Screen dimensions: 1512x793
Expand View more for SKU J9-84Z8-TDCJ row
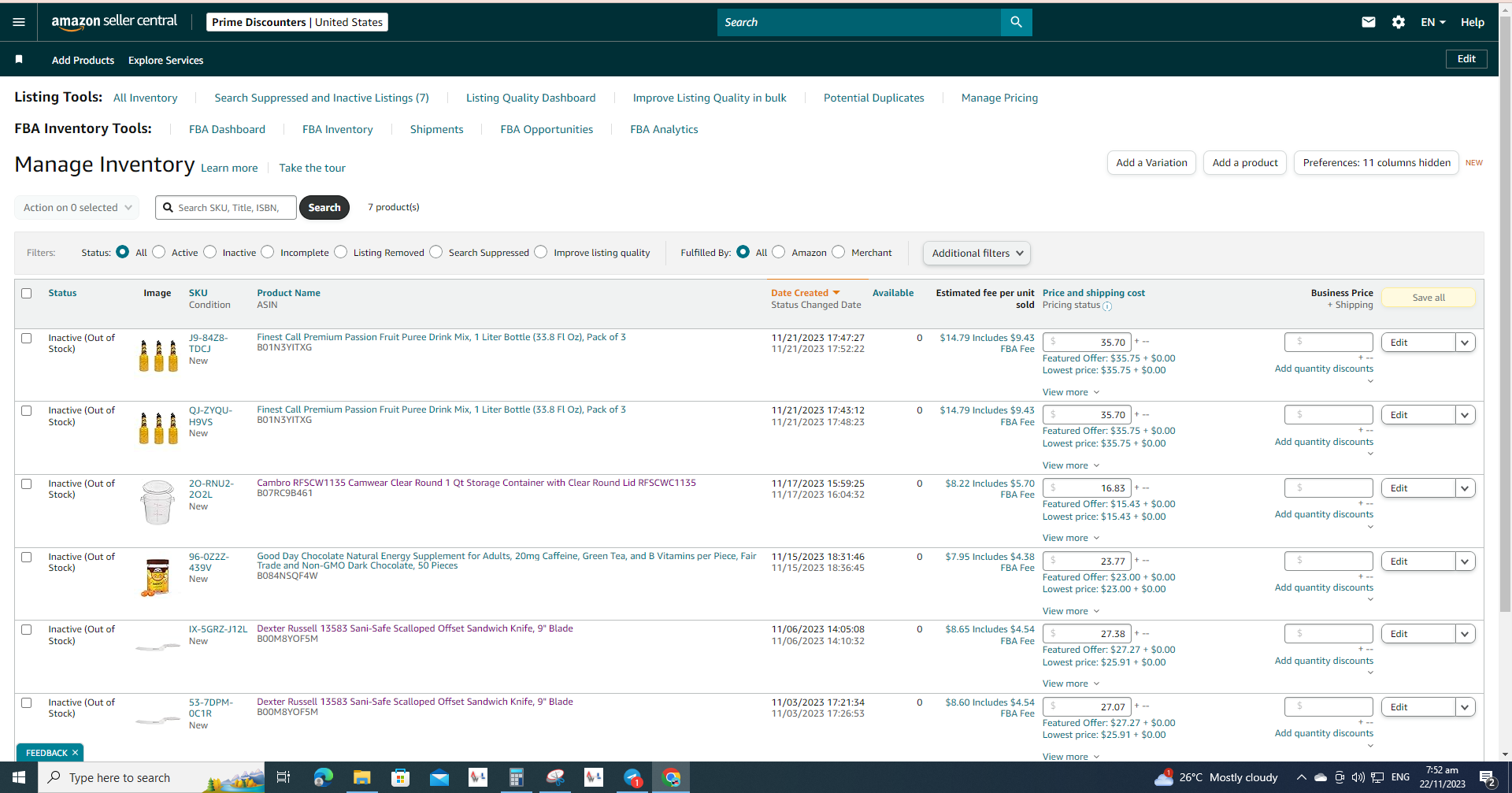tap(1071, 392)
